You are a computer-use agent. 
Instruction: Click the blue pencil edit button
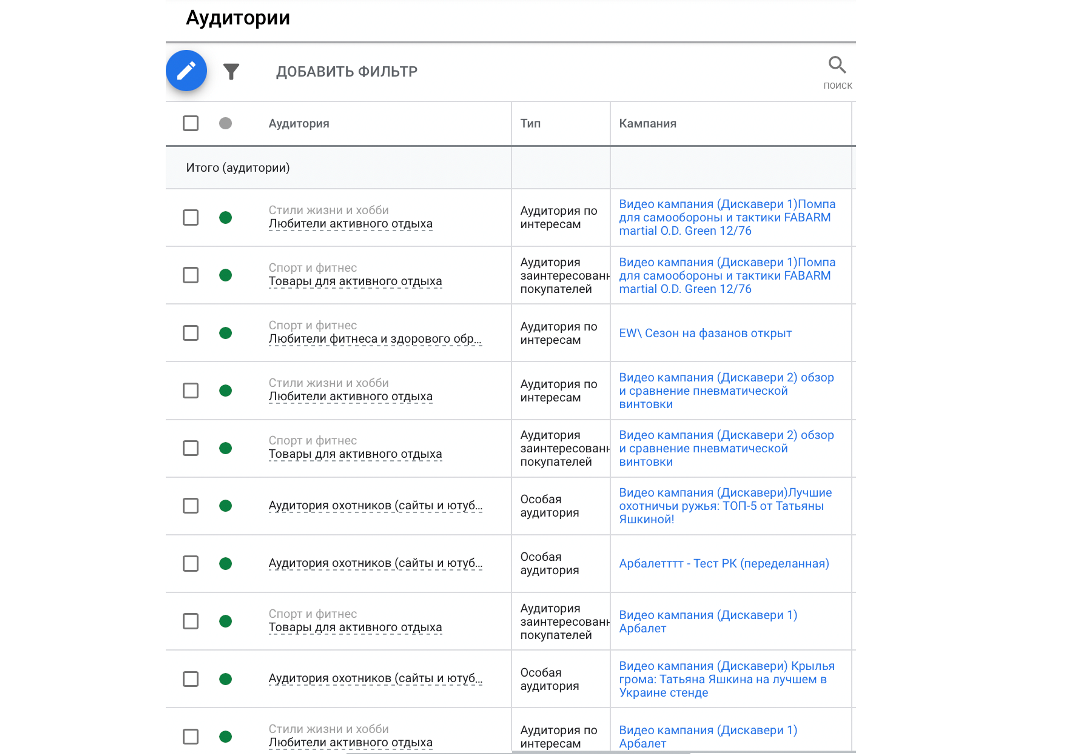click(x=186, y=70)
